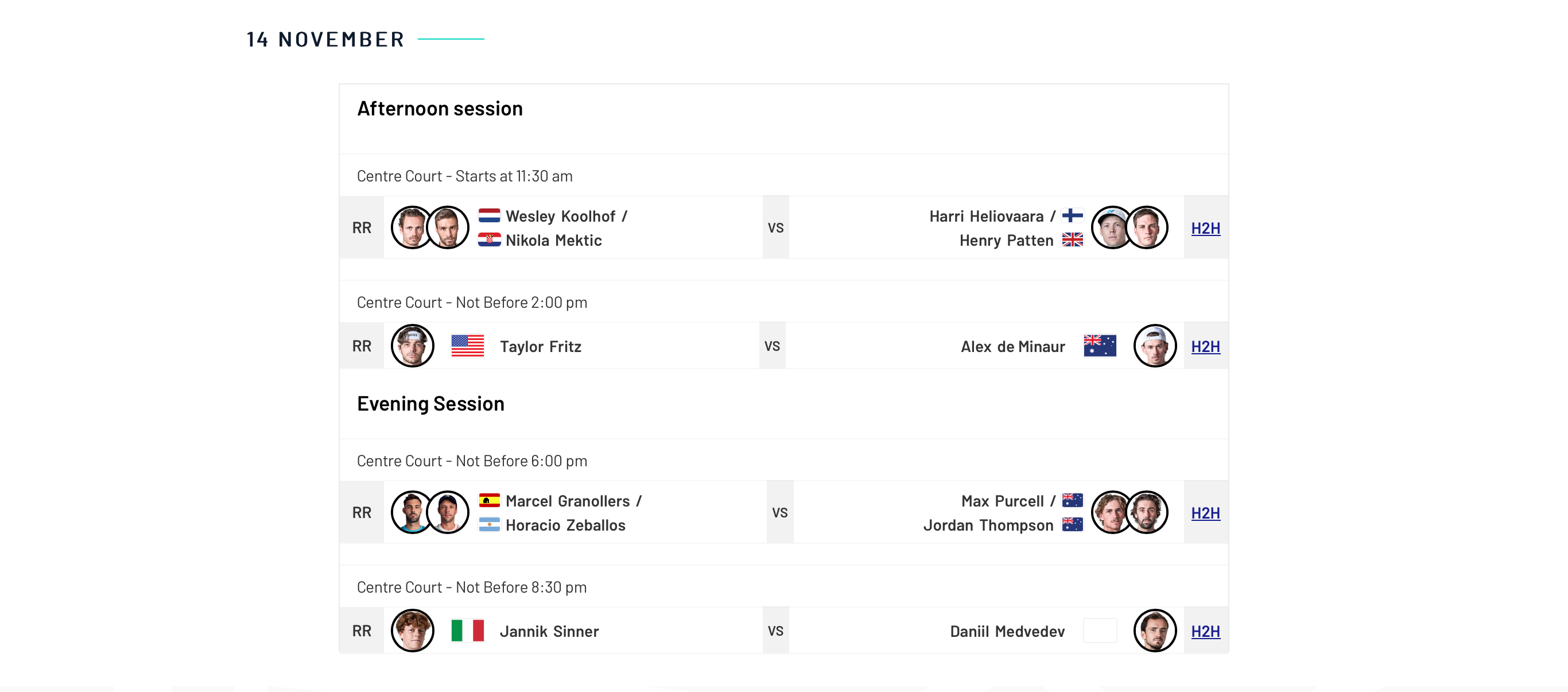
Task: Click the USA flag beside Taylor Fritz
Action: (x=468, y=345)
